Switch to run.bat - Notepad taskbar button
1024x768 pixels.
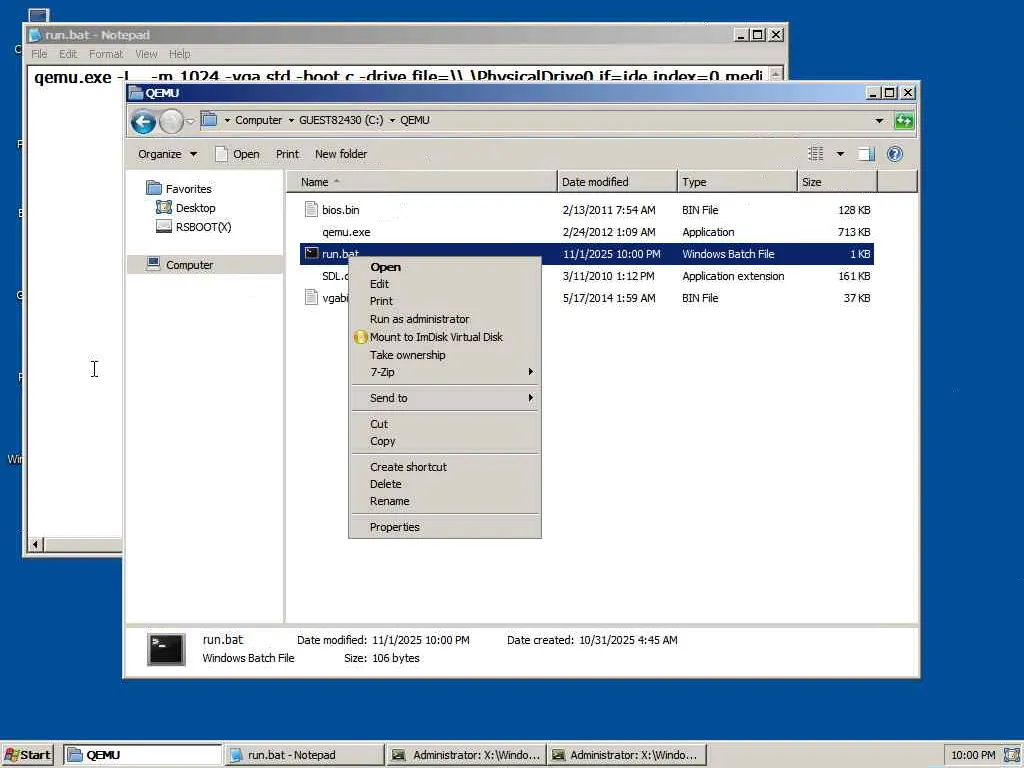click(x=304, y=755)
